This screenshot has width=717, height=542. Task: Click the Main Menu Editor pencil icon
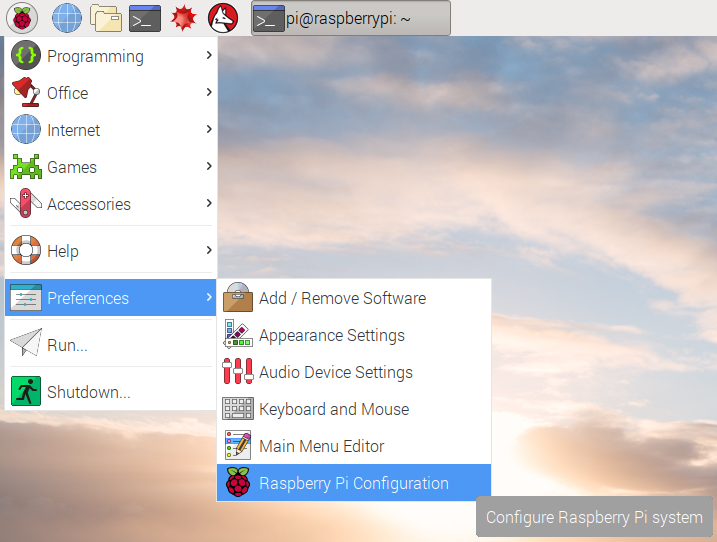238,445
